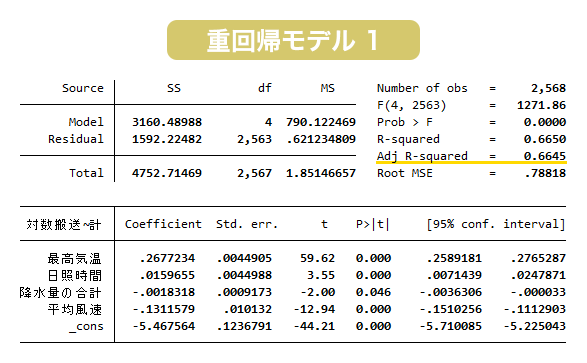The width and height of the screenshot is (587, 363).
Task: Select the 平均風速 t value -12.94
Action: tap(314, 309)
